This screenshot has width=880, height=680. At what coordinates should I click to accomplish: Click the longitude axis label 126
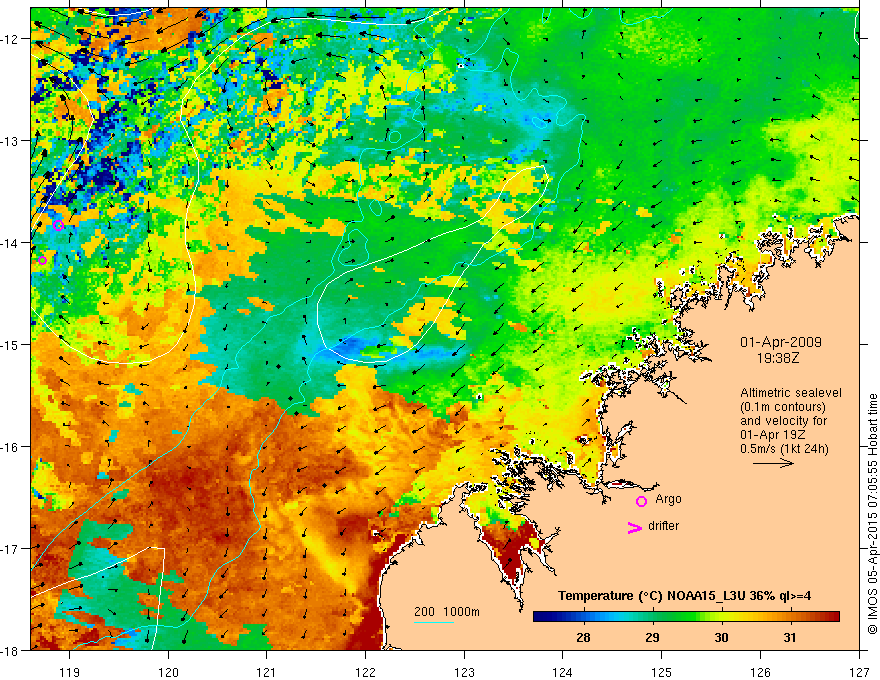pos(760,672)
